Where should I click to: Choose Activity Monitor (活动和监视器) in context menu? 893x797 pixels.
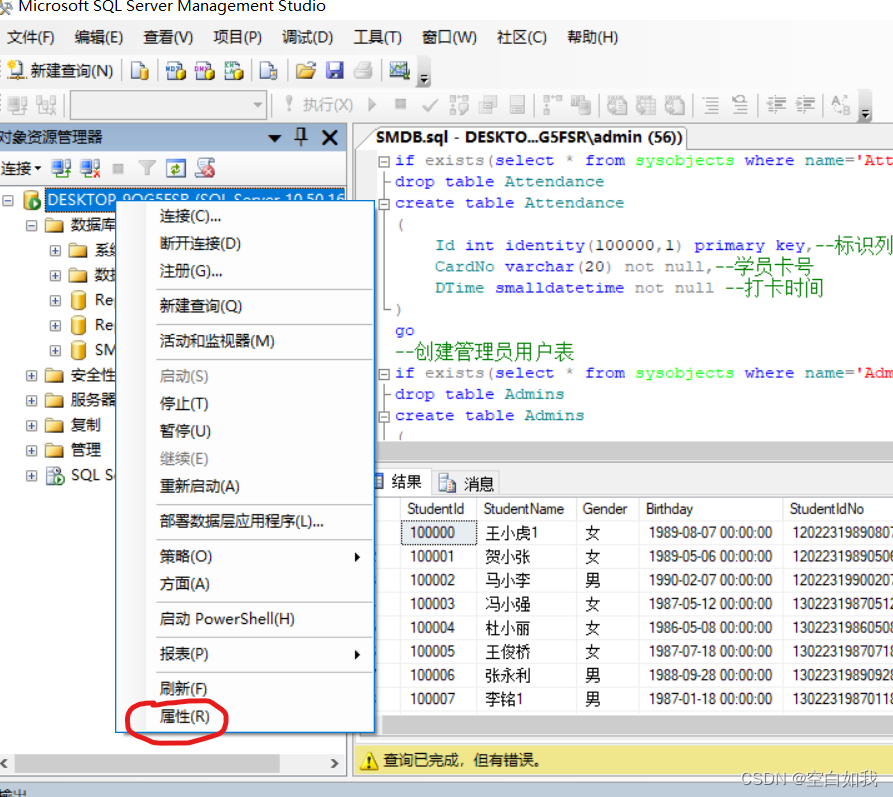tap(245, 341)
